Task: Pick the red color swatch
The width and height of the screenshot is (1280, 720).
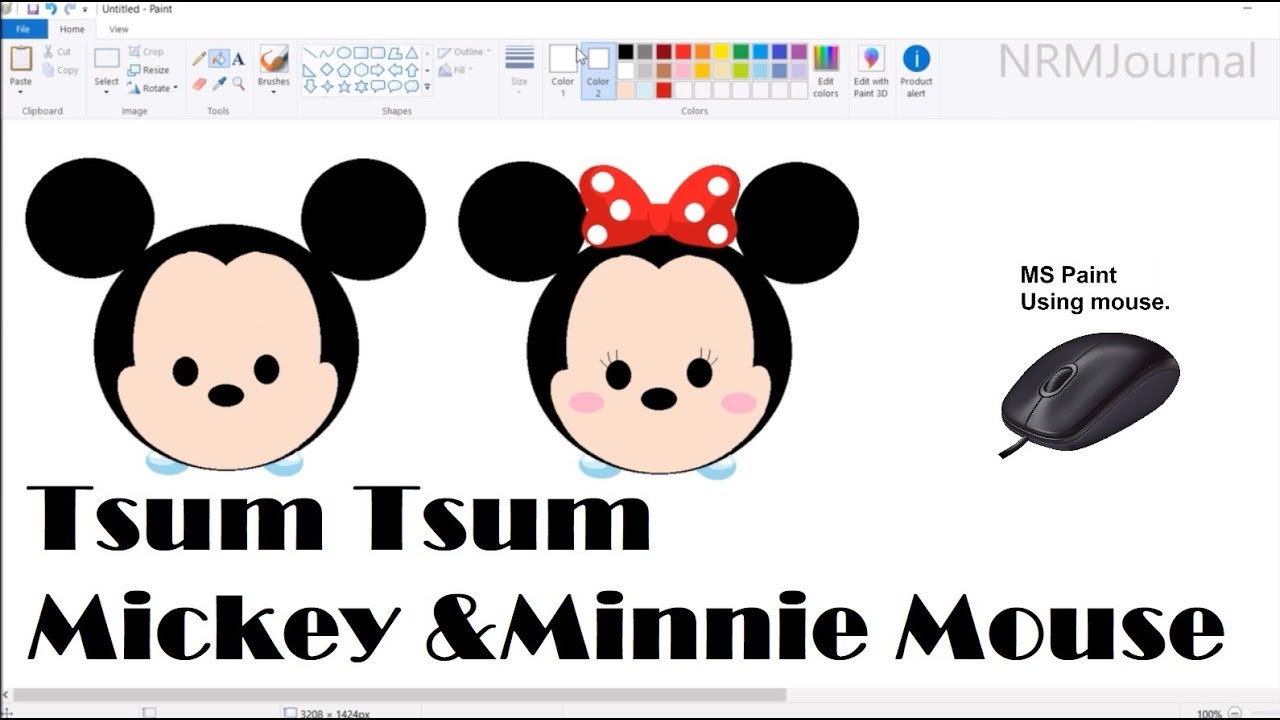Action: pyautogui.click(x=683, y=52)
